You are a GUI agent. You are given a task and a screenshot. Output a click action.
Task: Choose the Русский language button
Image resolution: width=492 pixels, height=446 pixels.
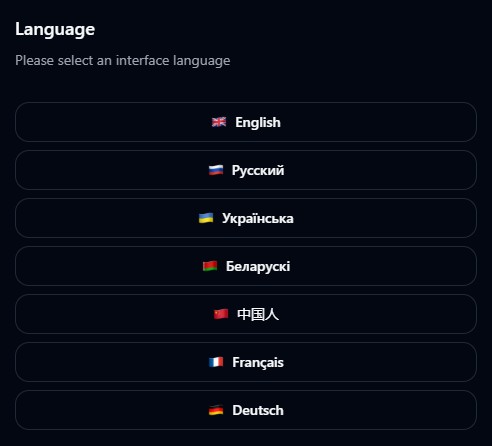click(246, 170)
